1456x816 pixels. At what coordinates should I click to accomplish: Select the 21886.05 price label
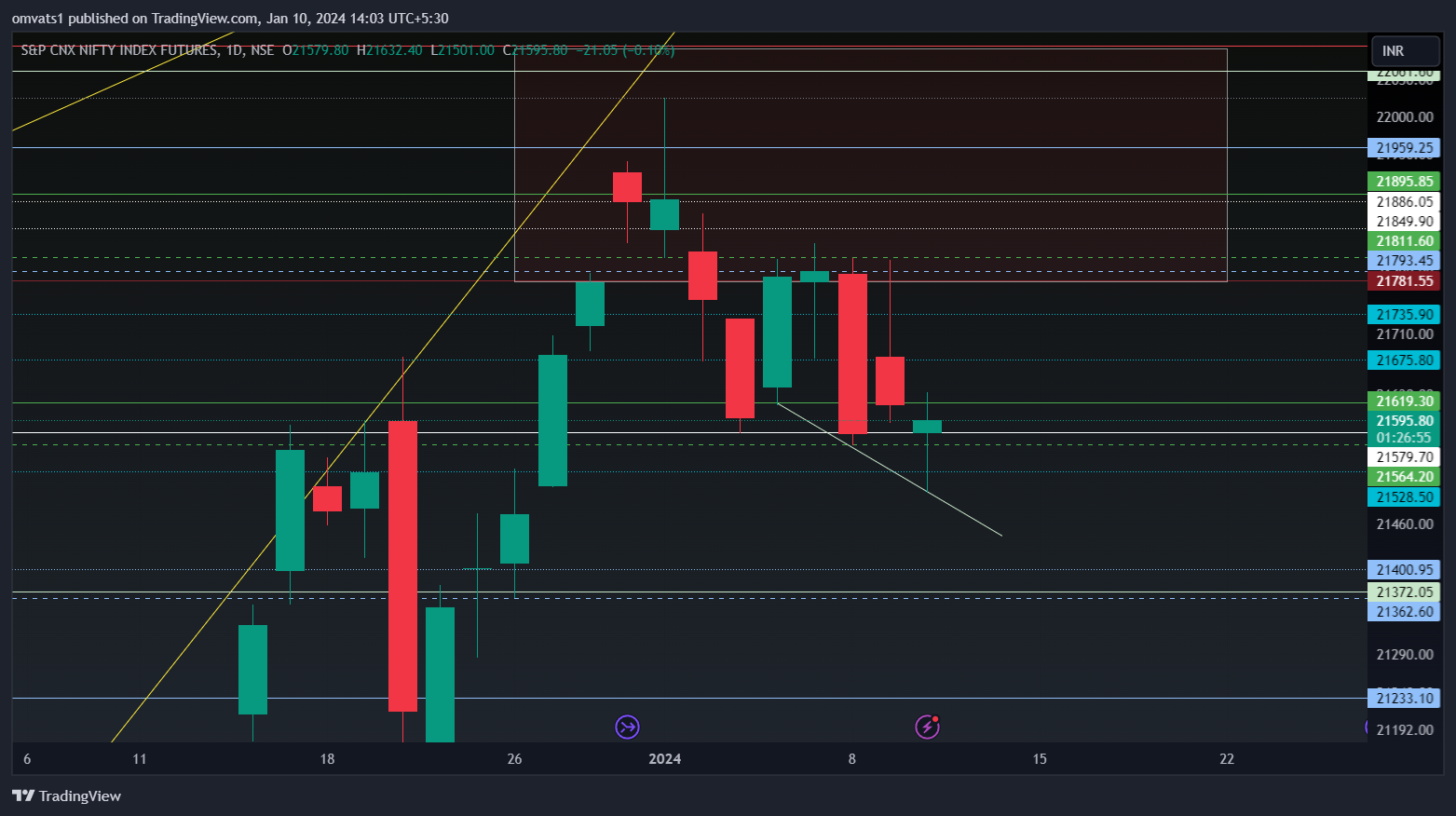pos(1404,202)
